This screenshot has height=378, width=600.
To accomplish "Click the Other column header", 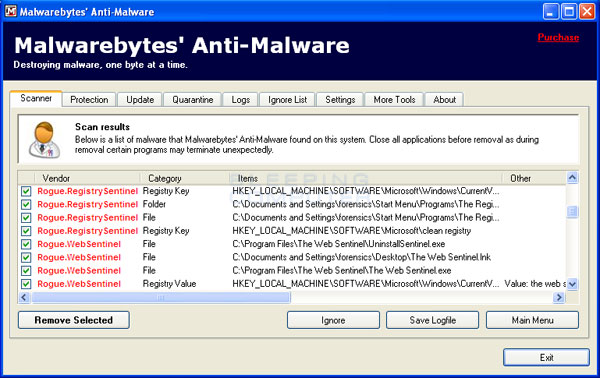I will (534, 178).
